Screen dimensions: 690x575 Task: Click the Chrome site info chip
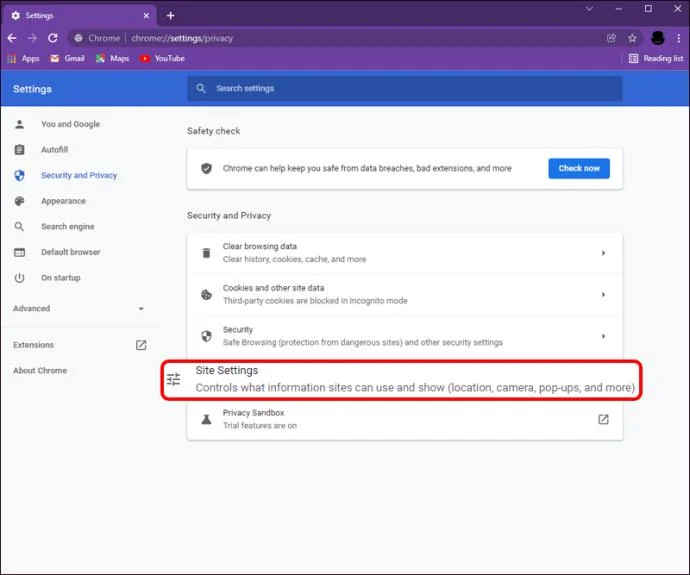point(97,38)
